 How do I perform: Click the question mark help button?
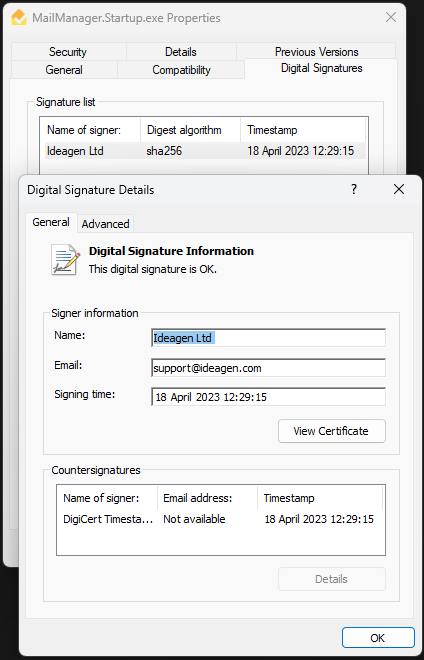coord(354,189)
